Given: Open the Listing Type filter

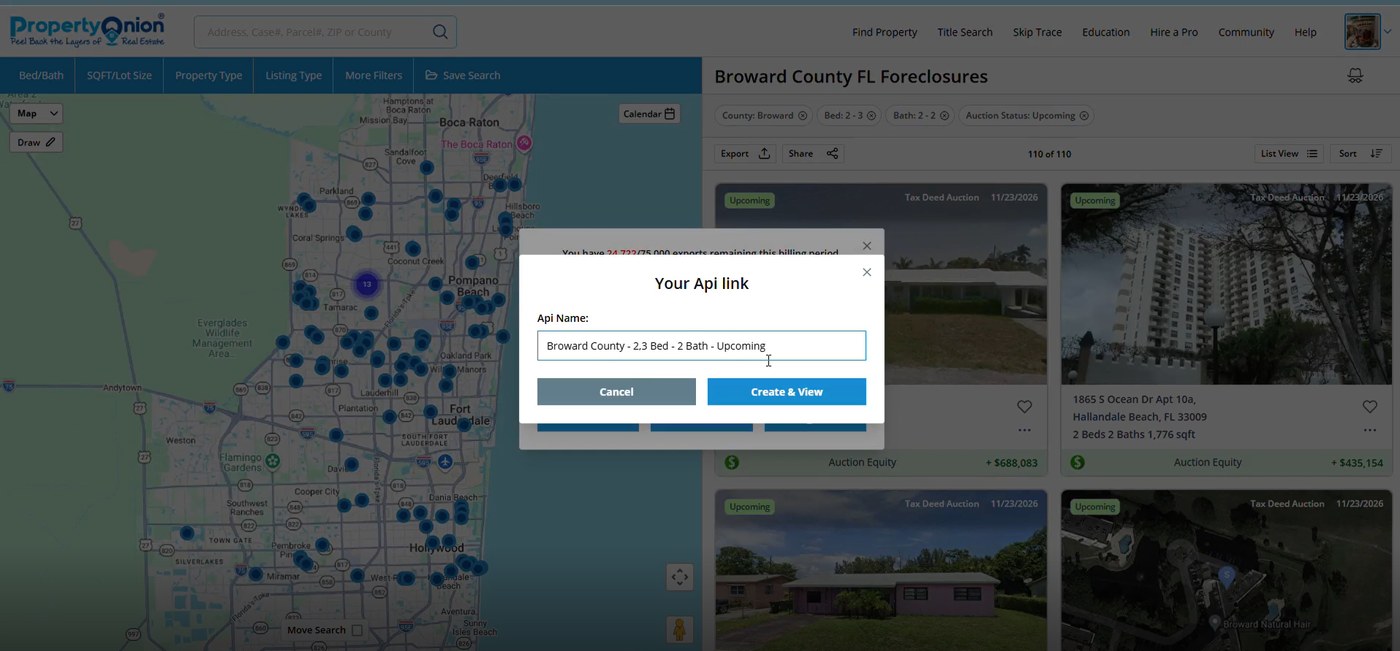Looking at the screenshot, I should click(293, 75).
